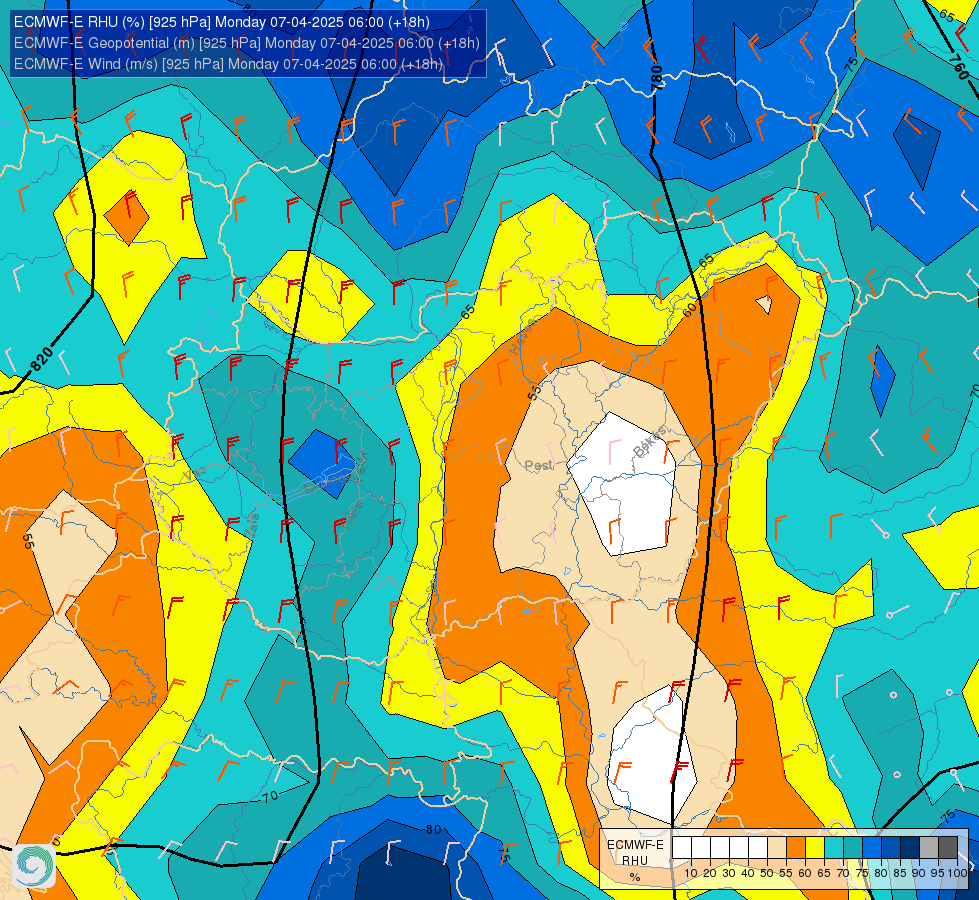Click the 780 geopotential contour label
The width and height of the screenshot is (979, 900).
click(x=656, y=78)
